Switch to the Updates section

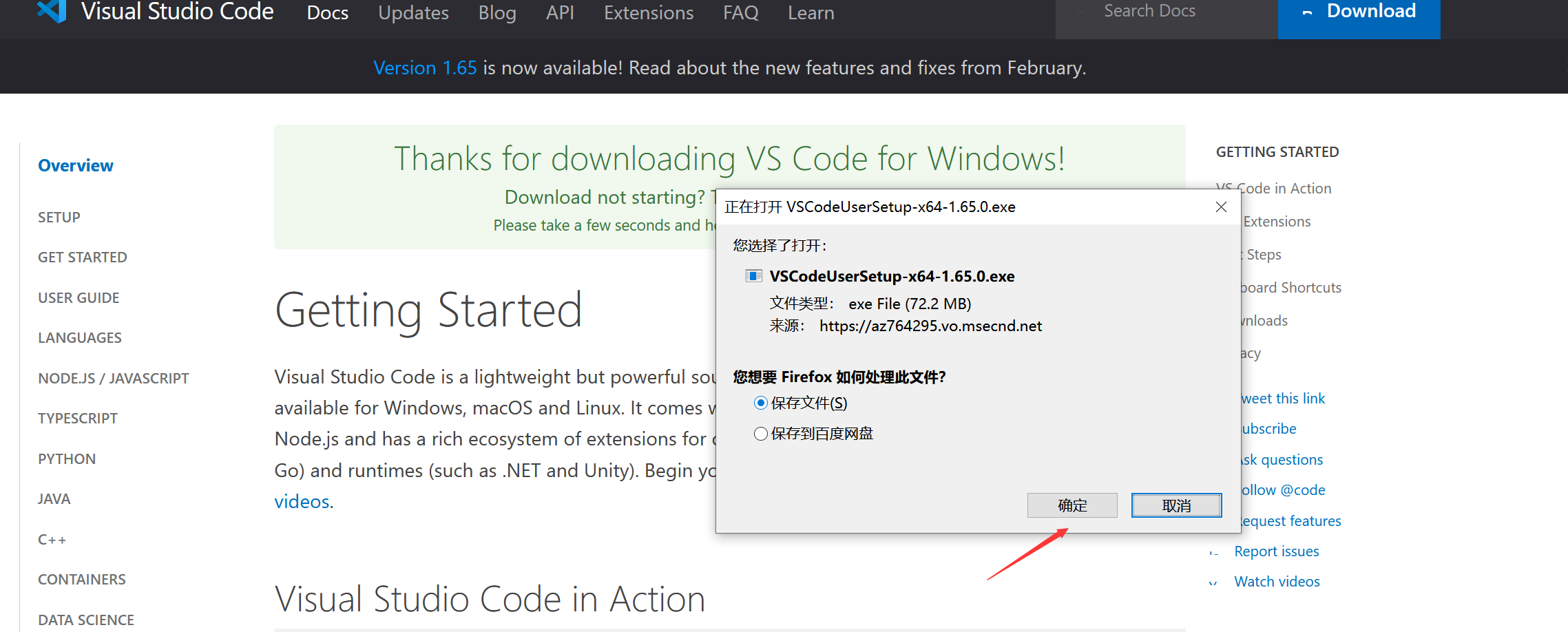coord(412,12)
